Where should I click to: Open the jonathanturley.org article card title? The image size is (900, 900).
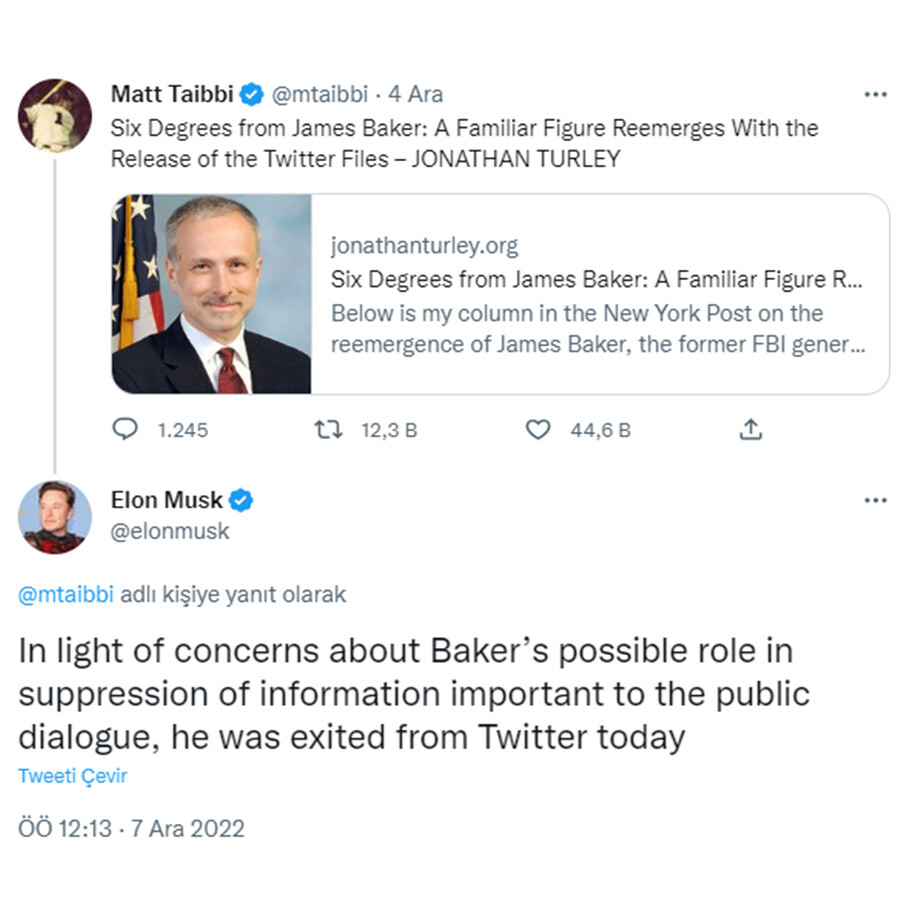[596, 280]
